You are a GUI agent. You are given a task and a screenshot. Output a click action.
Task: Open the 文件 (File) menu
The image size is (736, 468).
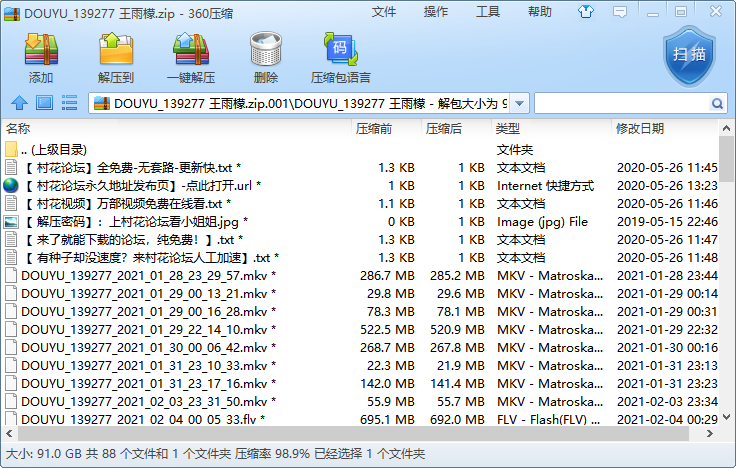[x=384, y=12]
